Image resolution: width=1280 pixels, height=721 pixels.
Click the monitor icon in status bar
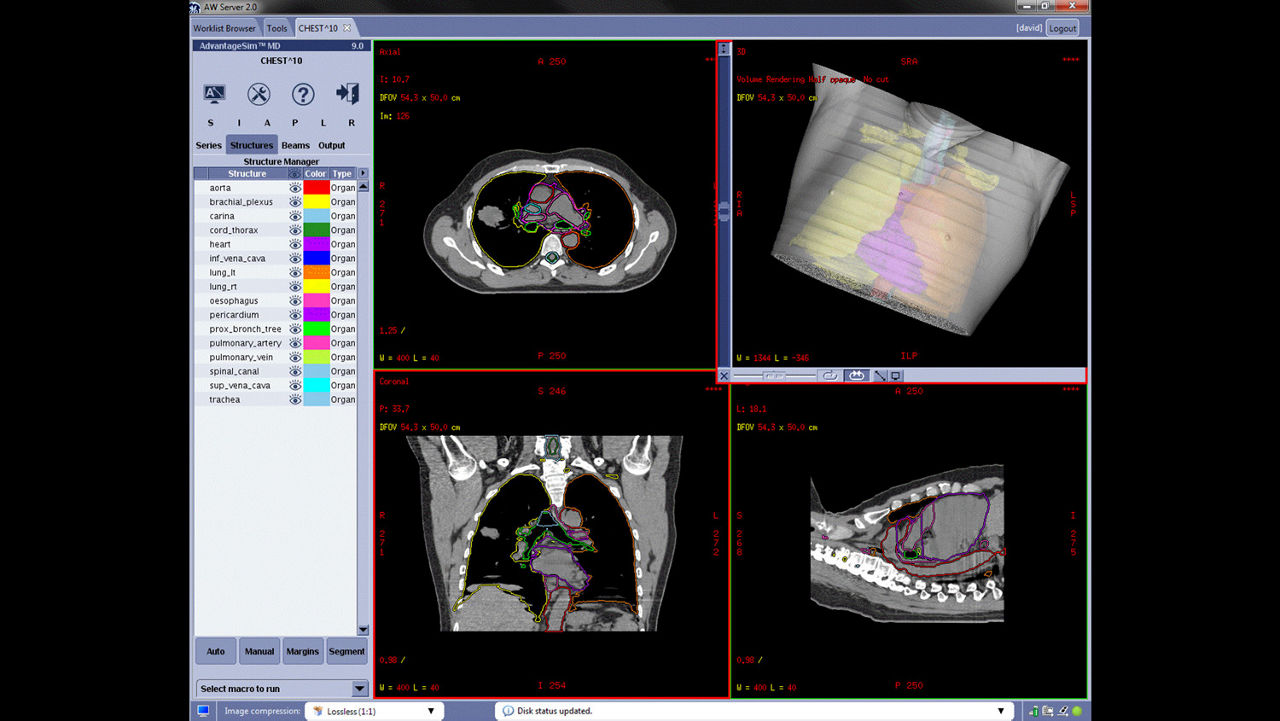click(203, 711)
